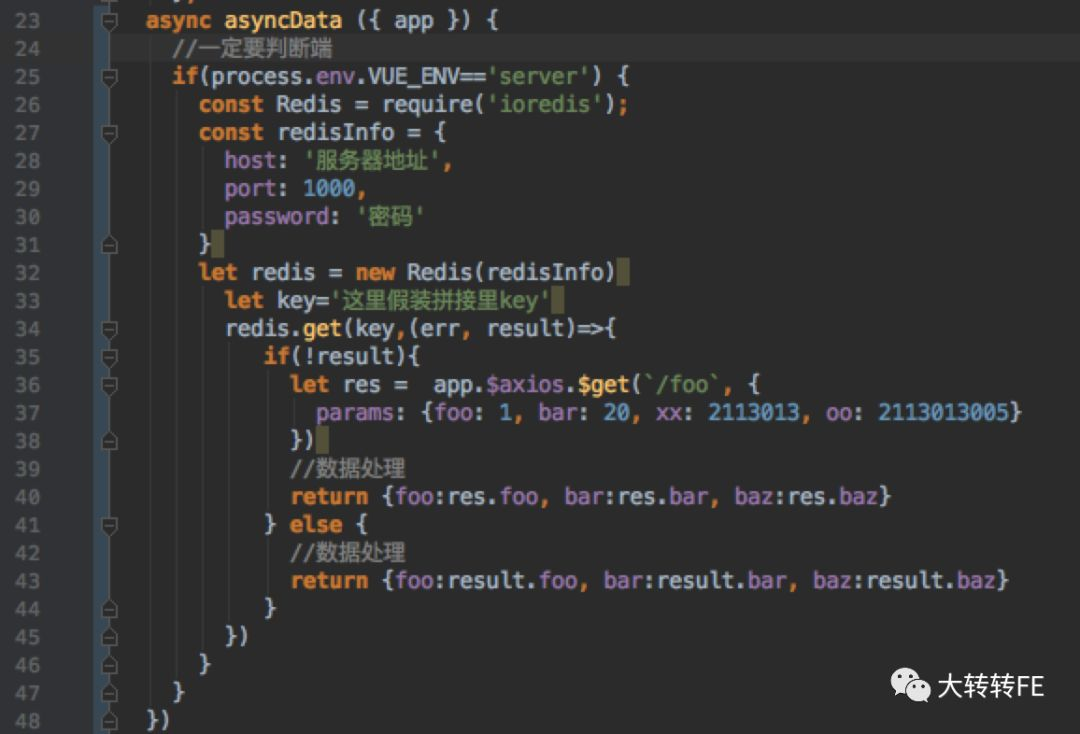1080x734 pixels.
Task: Collapse the if process.env block on line 25
Action: tap(110, 77)
